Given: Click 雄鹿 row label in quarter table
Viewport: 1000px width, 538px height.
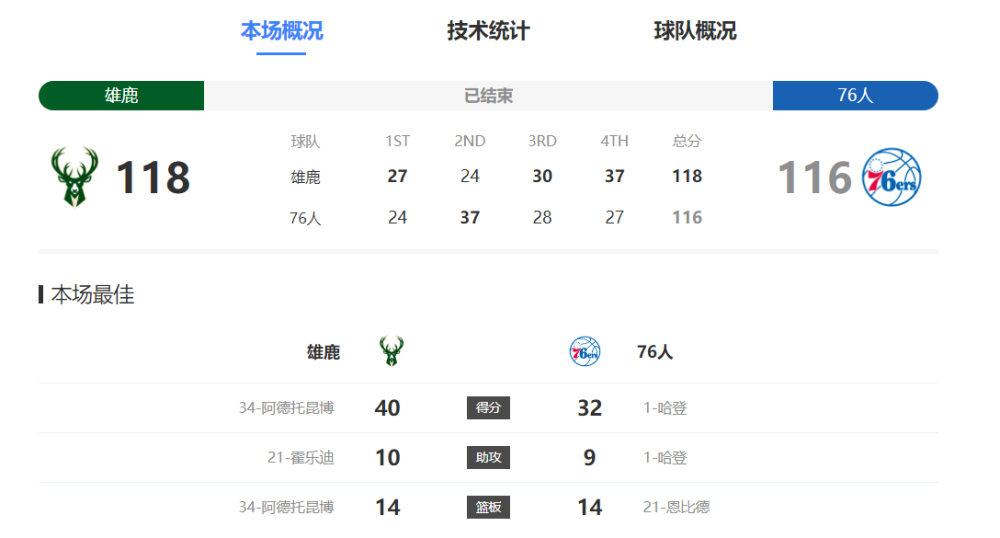Looking at the screenshot, I should click(x=305, y=177).
